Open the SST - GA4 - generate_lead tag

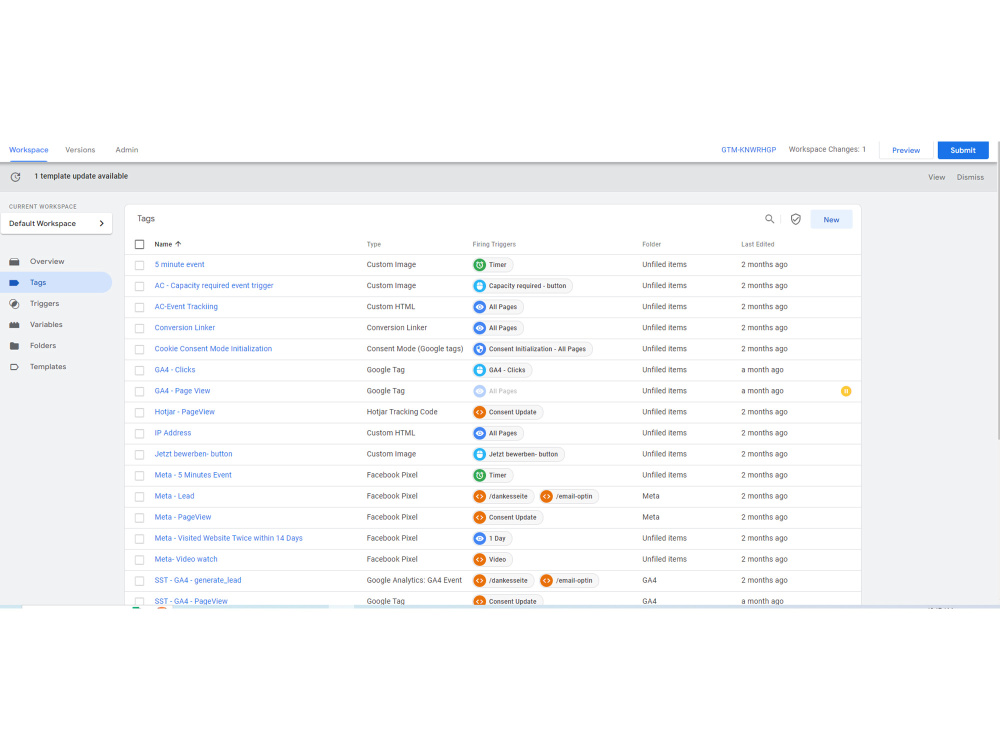tap(198, 580)
